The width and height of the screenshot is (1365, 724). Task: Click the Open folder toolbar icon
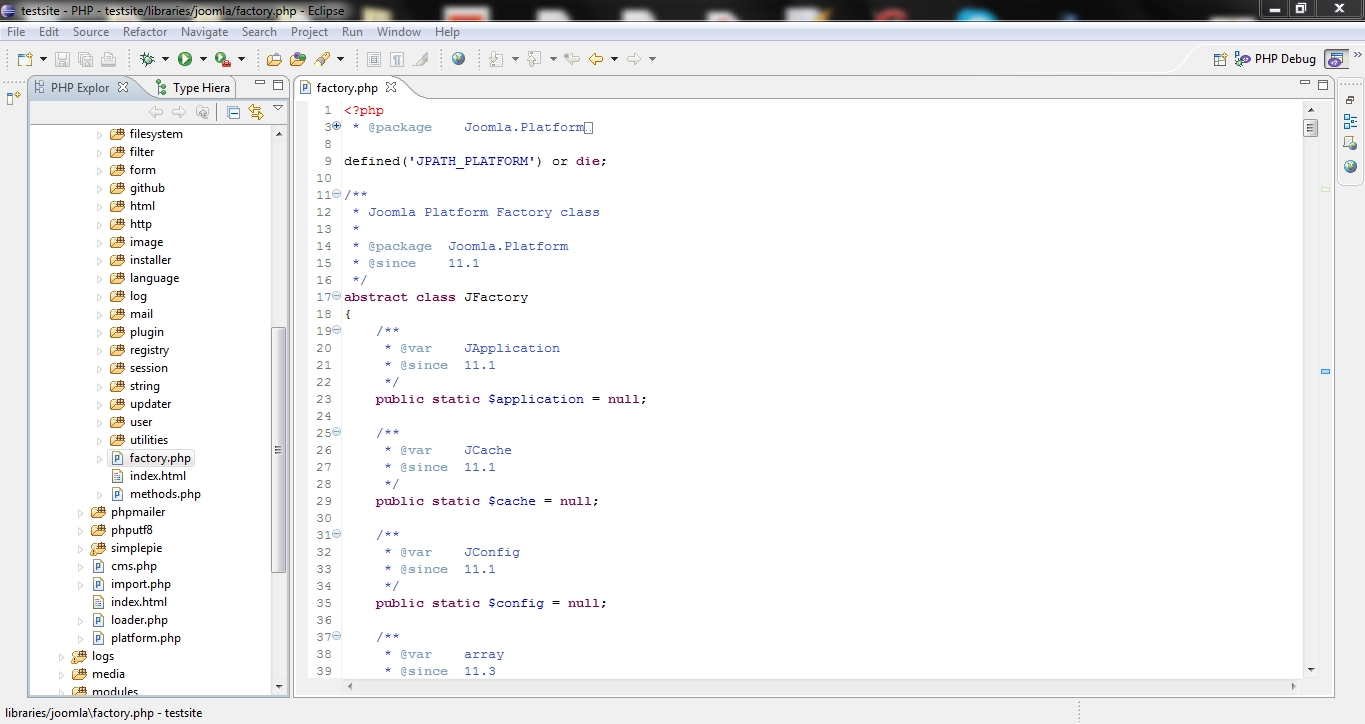click(x=274, y=59)
